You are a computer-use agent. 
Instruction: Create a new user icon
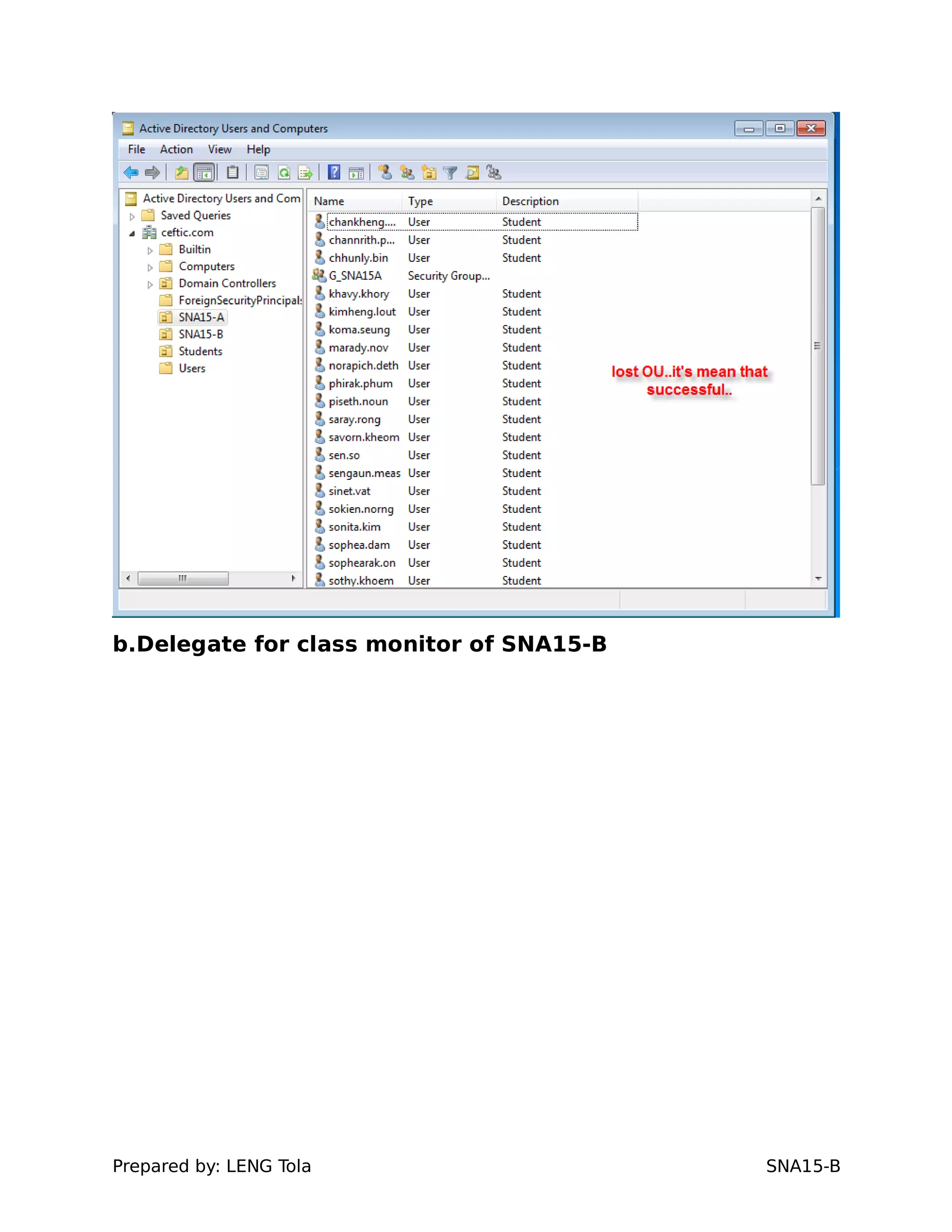pyautogui.click(x=385, y=172)
